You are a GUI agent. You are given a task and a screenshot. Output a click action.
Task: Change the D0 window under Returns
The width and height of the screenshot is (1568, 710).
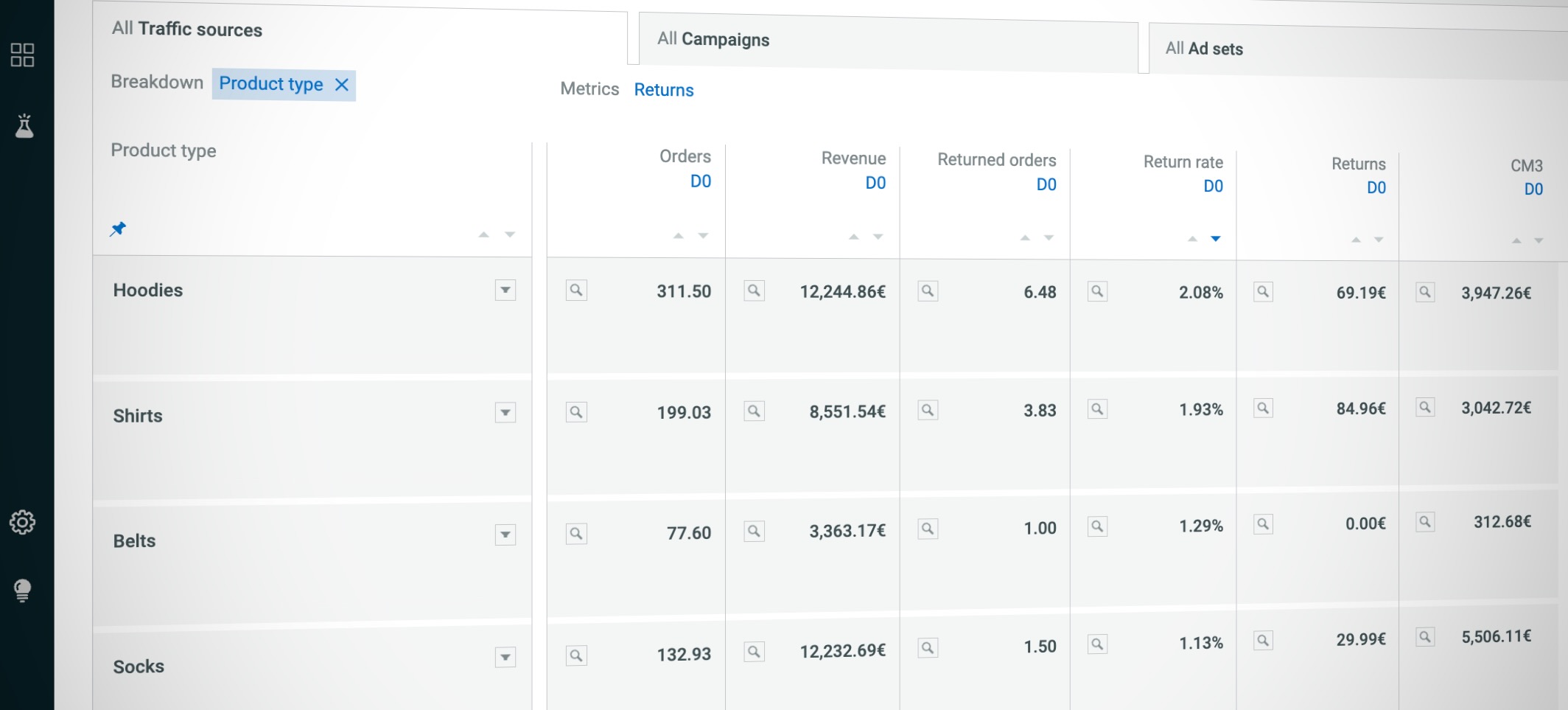(x=1376, y=187)
